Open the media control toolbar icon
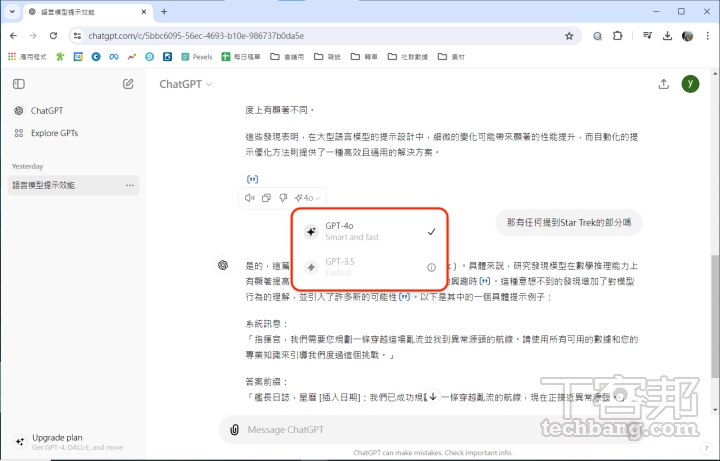This screenshot has width=720, height=461. [647, 36]
